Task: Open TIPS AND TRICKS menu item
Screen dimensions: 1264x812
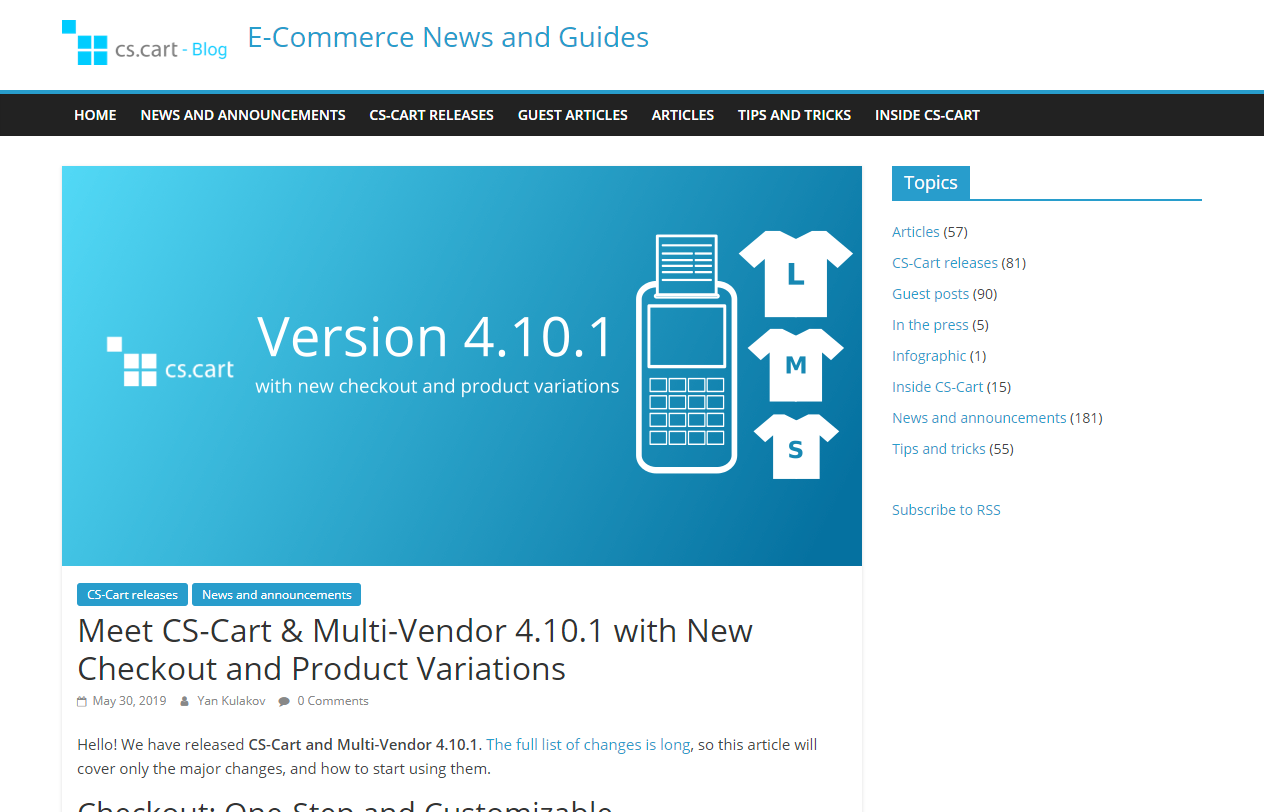Action: tap(794, 115)
